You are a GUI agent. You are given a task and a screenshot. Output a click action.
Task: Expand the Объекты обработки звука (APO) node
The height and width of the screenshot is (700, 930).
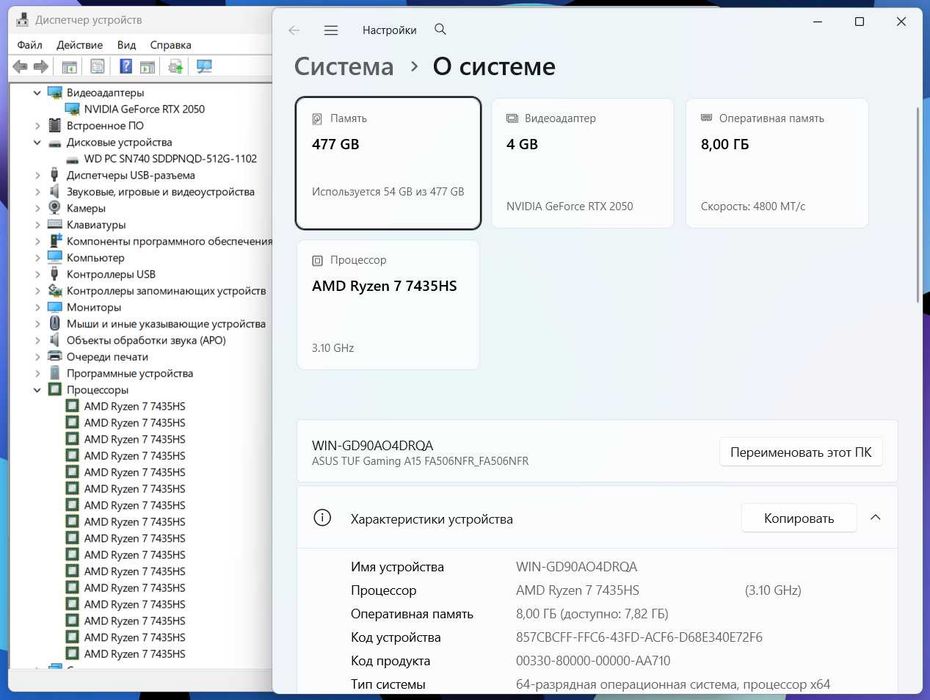(37, 340)
